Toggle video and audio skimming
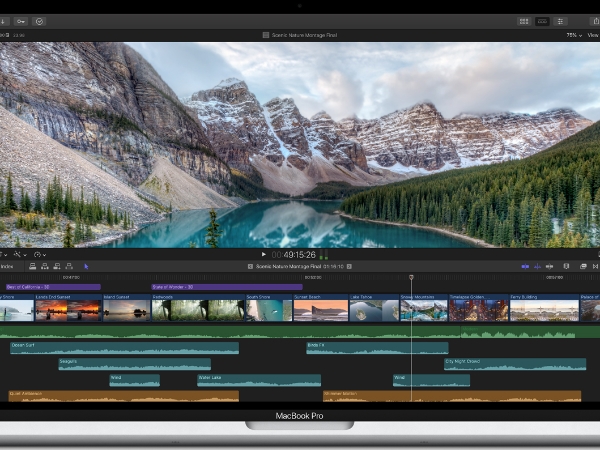The image size is (600, 450). (x=525, y=266)
